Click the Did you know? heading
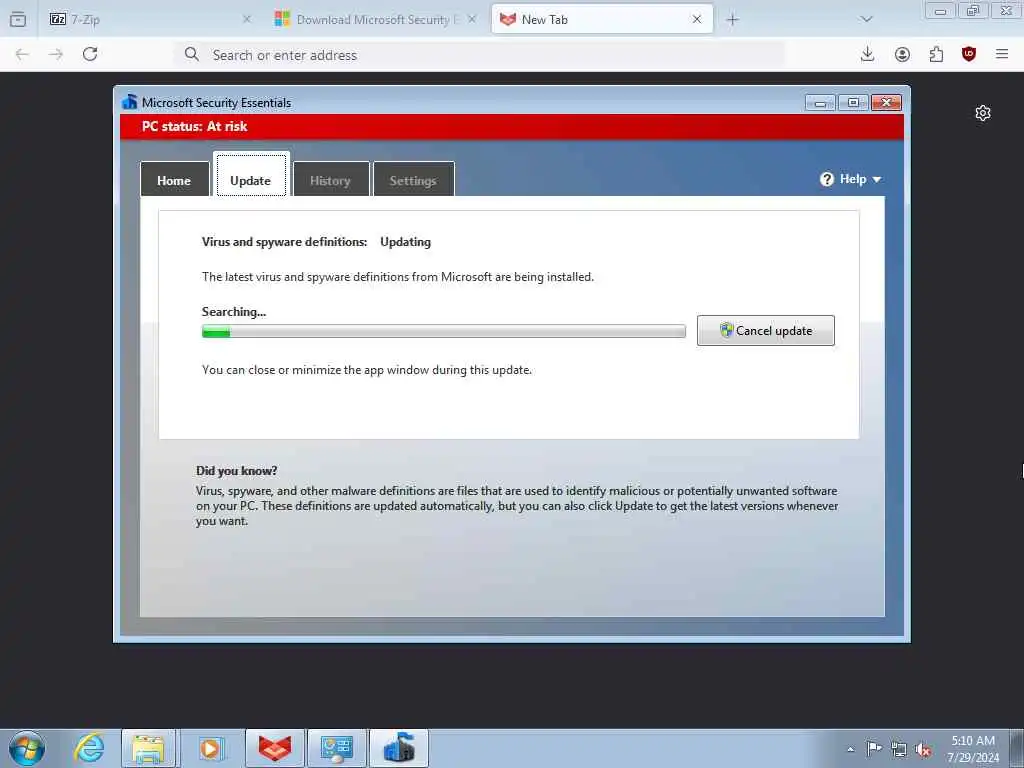Screen dimensions: 1024x768 tap(236, 471)
